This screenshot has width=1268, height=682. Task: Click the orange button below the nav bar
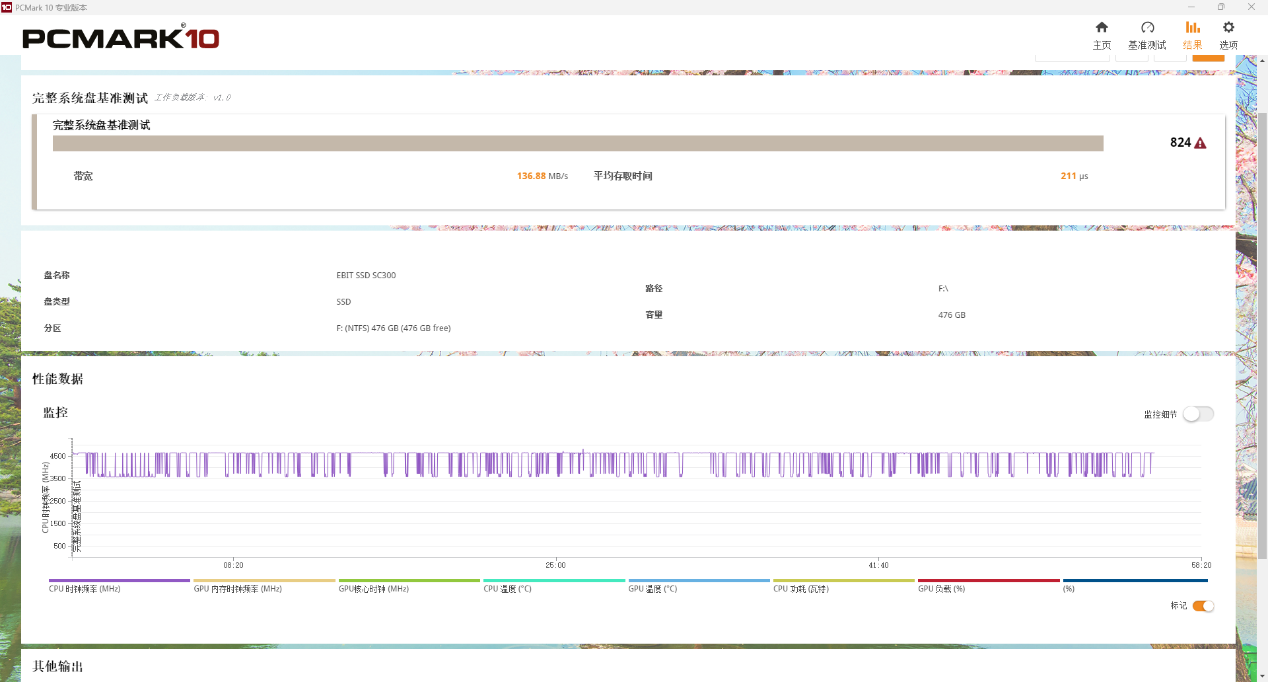[x=1208, y=57]
